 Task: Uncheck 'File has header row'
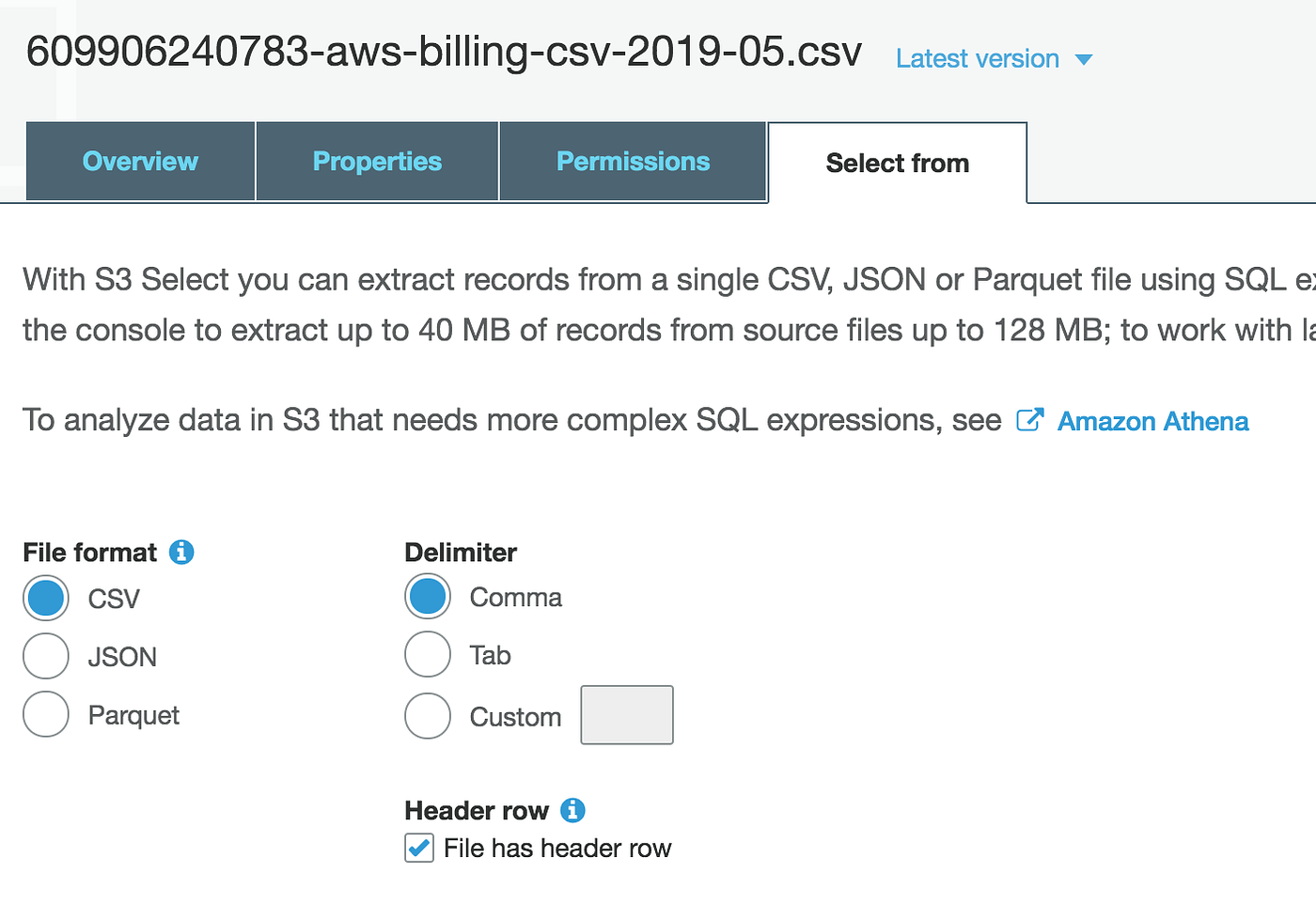[x=418, y=848]
